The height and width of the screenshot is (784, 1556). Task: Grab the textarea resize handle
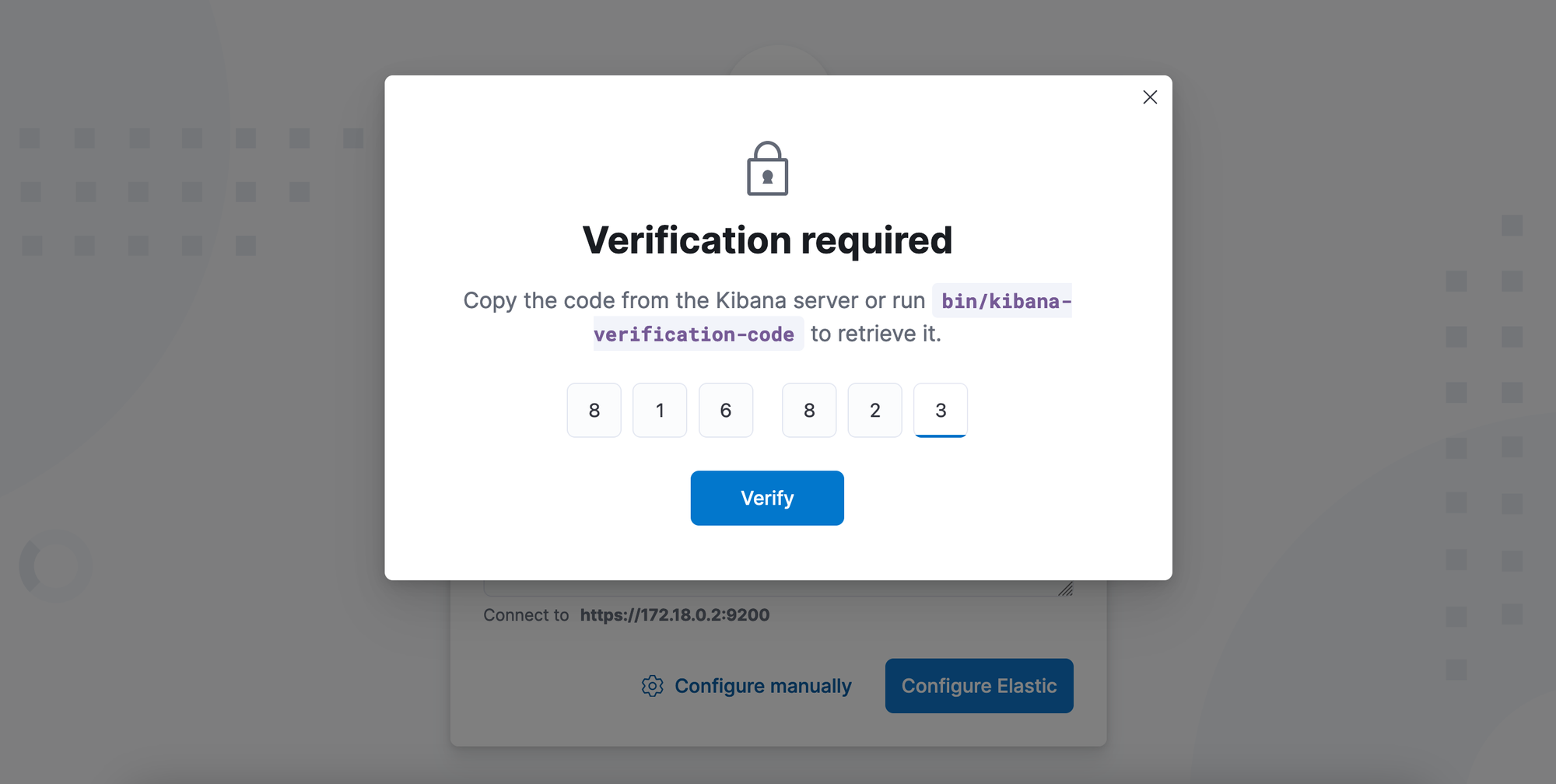[1066, 589]
